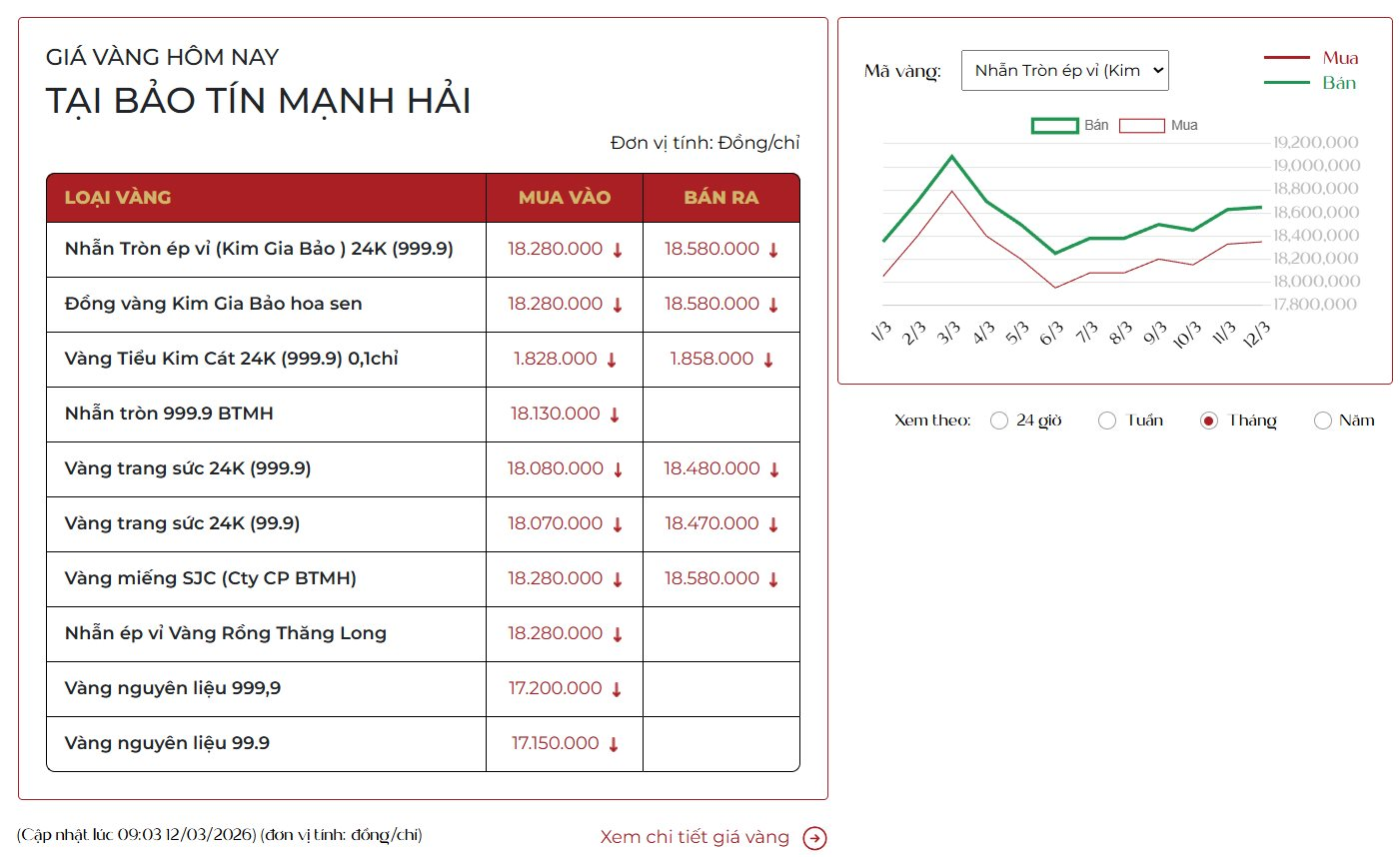The image size is (1400, 857).
Task: Click down arrow beside 17.200.000 price
Action: click(617, 689)
